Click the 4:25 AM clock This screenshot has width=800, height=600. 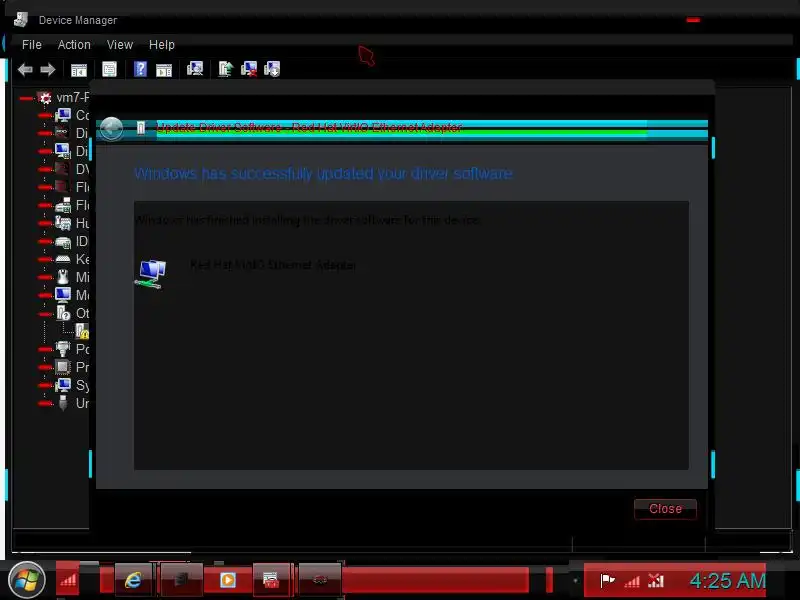pyautogui.click(x=728, y=581)
